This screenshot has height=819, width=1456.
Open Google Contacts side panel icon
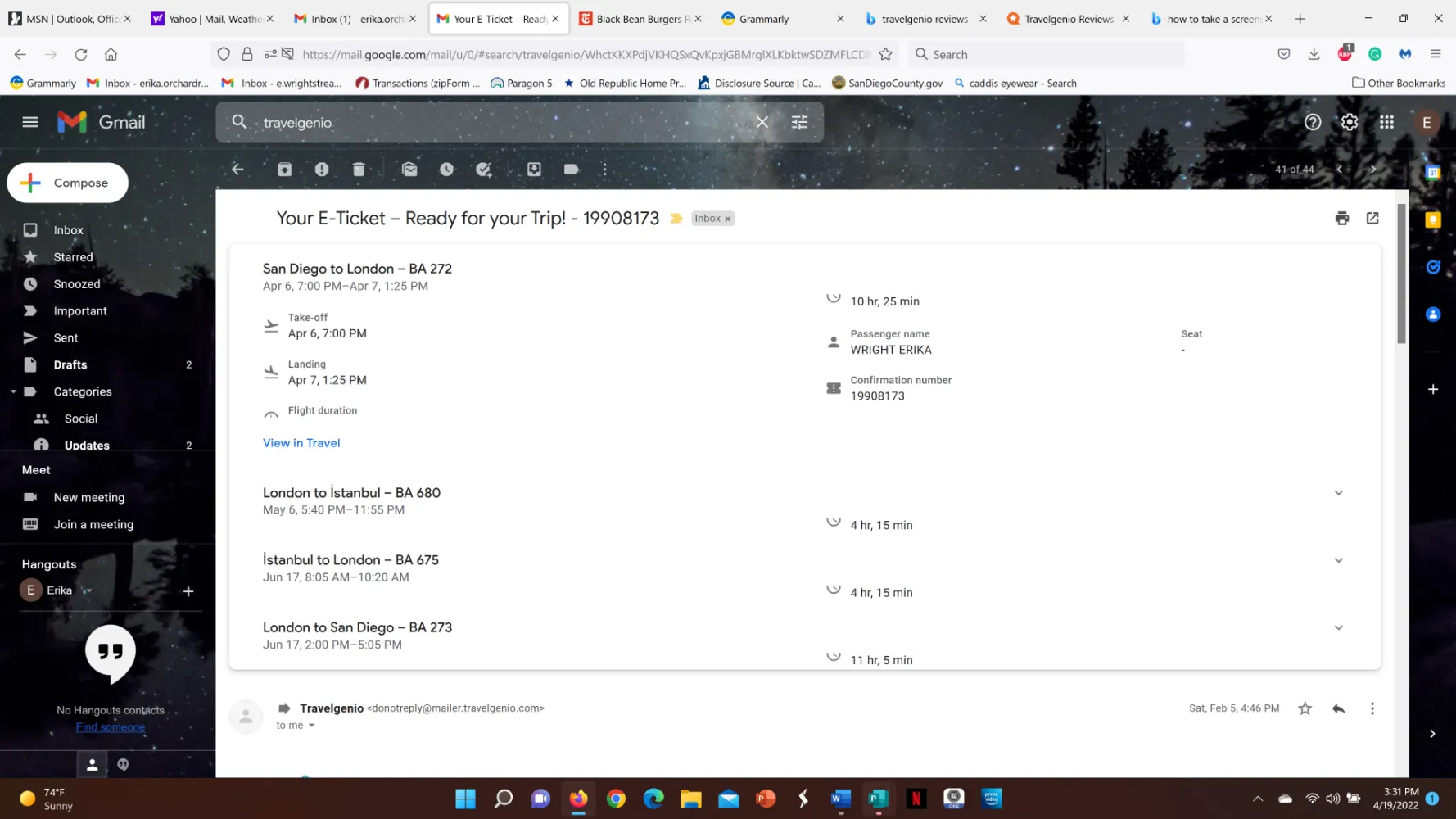[1432, 314]
